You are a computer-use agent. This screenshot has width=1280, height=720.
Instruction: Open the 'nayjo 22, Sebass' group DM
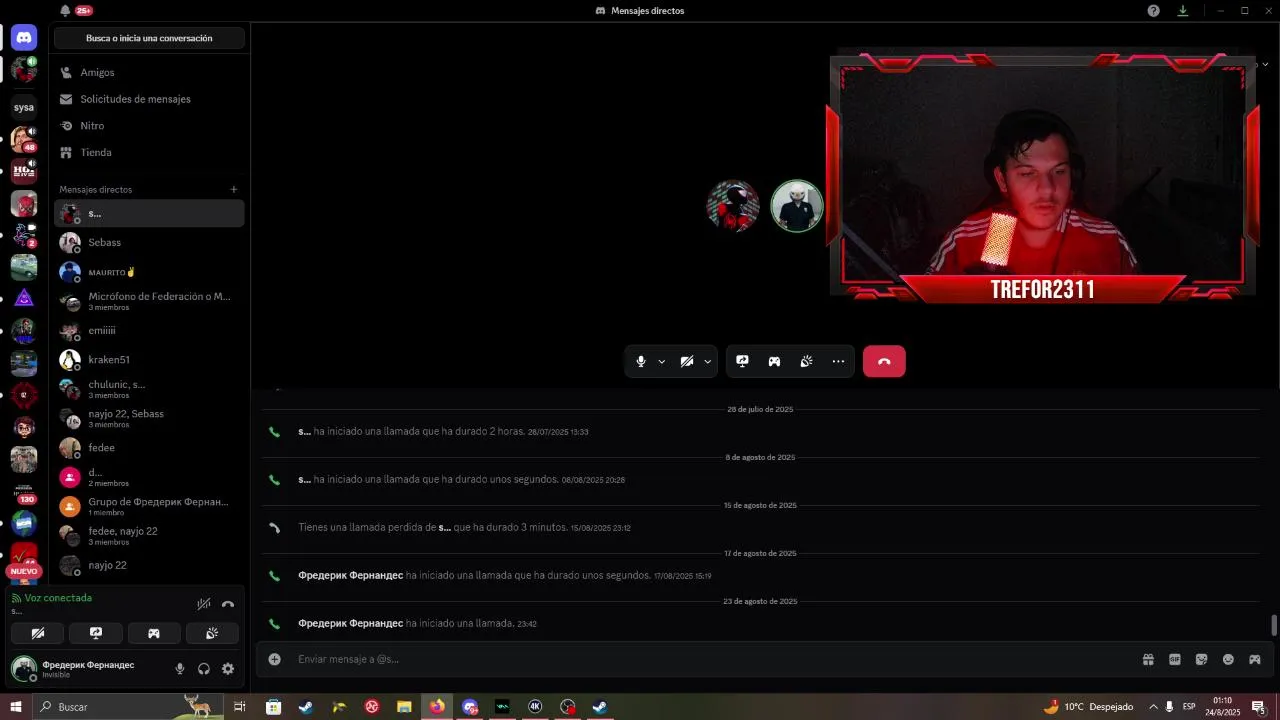[149, 418]
